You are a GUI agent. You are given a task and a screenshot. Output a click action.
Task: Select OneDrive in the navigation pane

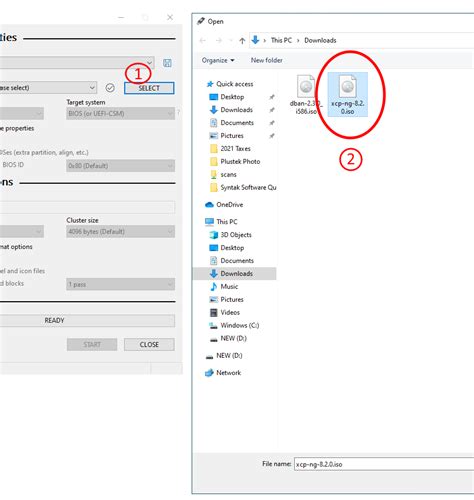pyautogui.click(x=229, y=205)
